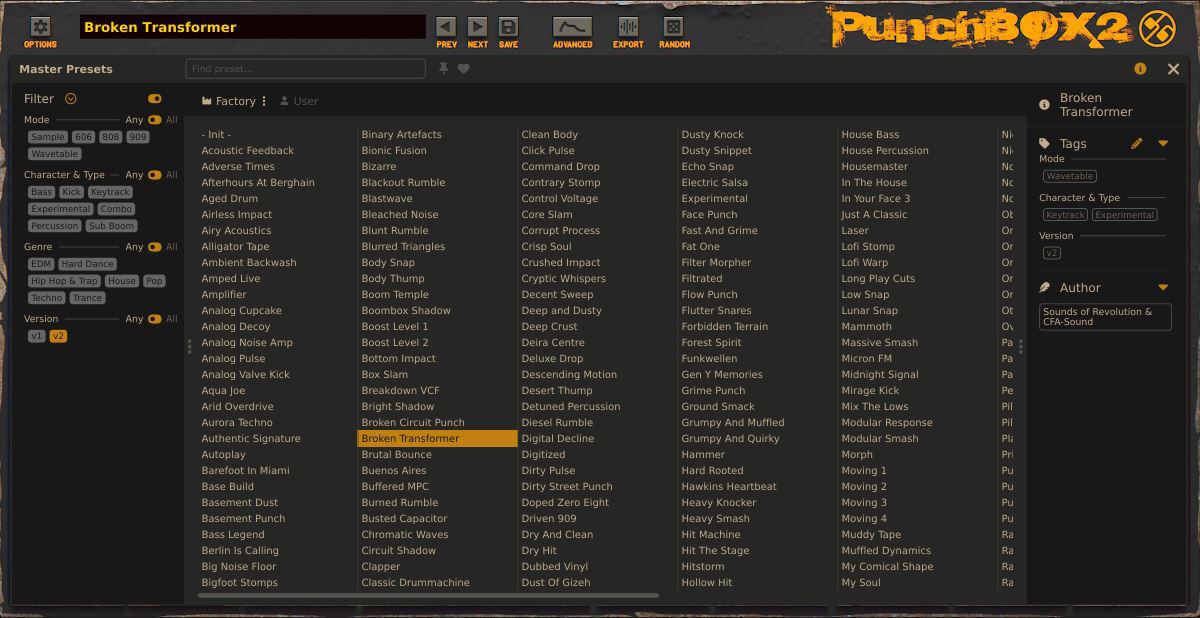The width and height of the screenshot is (1200, 618).
Task: Click the orange info icon in browser header
Action: pos(1140,69)
